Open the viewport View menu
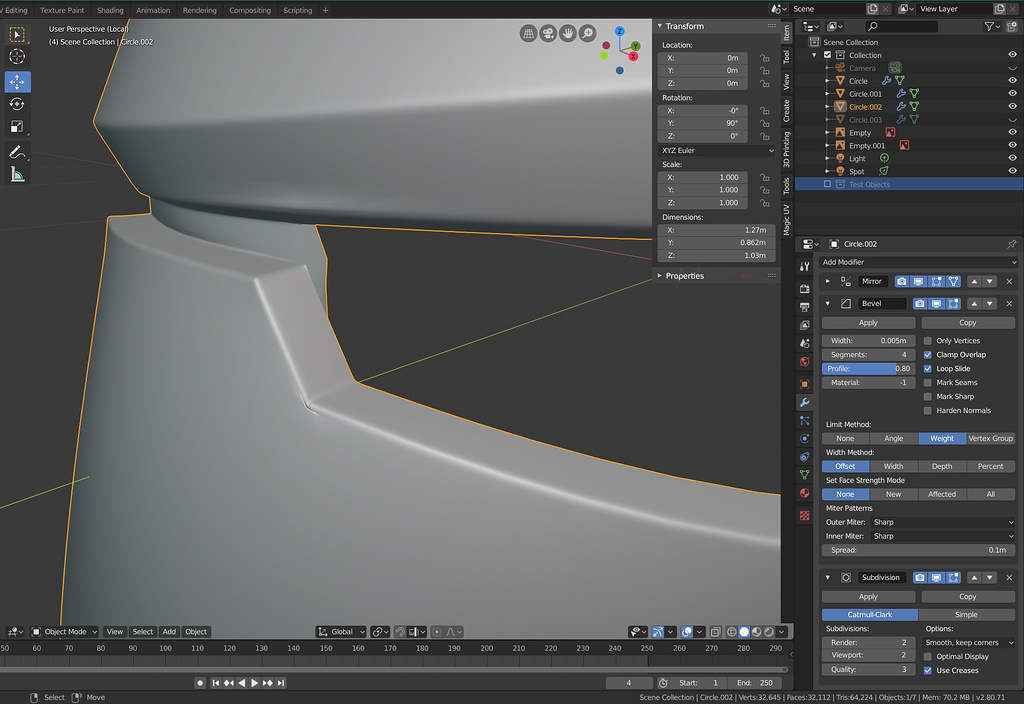This screenshot has height=704, width=1024. click(114, 632)
